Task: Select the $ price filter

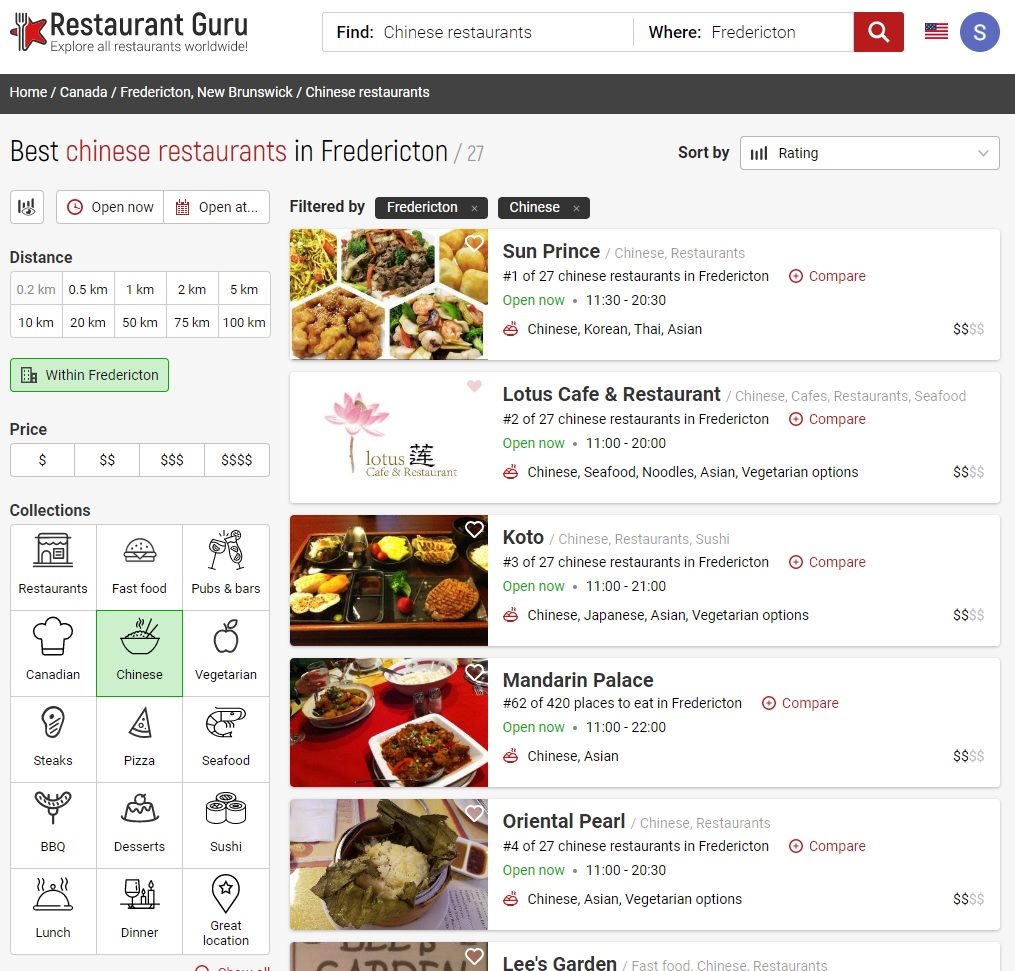Action: (x=43, y=460)
